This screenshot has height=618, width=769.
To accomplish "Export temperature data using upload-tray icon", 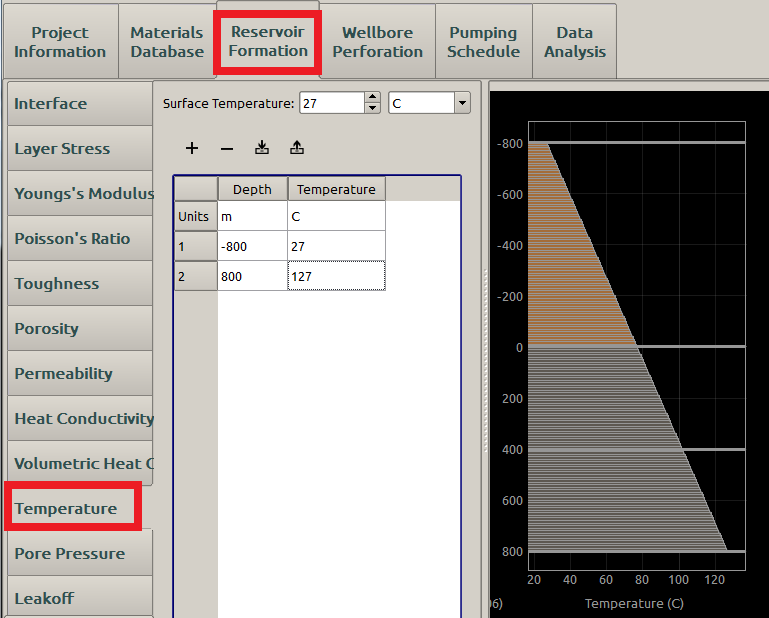I will point(297,147).
